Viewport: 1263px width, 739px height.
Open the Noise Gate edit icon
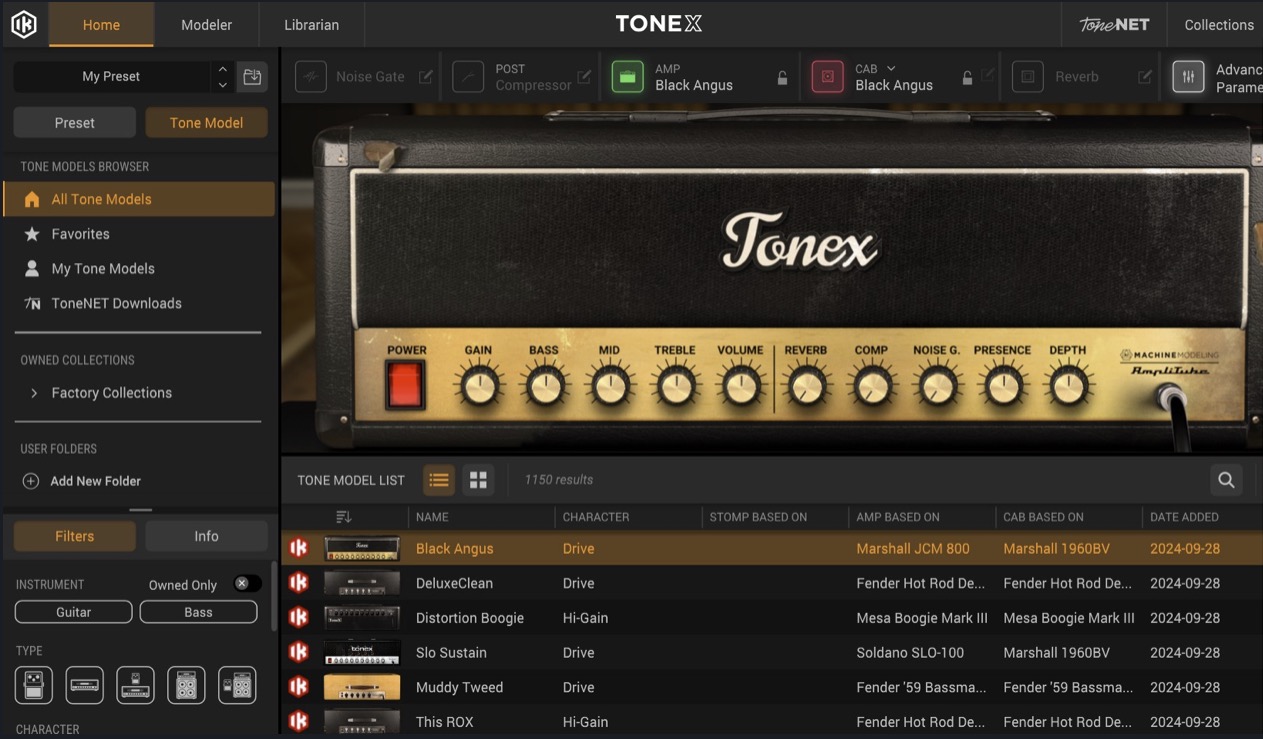point(426,76)
